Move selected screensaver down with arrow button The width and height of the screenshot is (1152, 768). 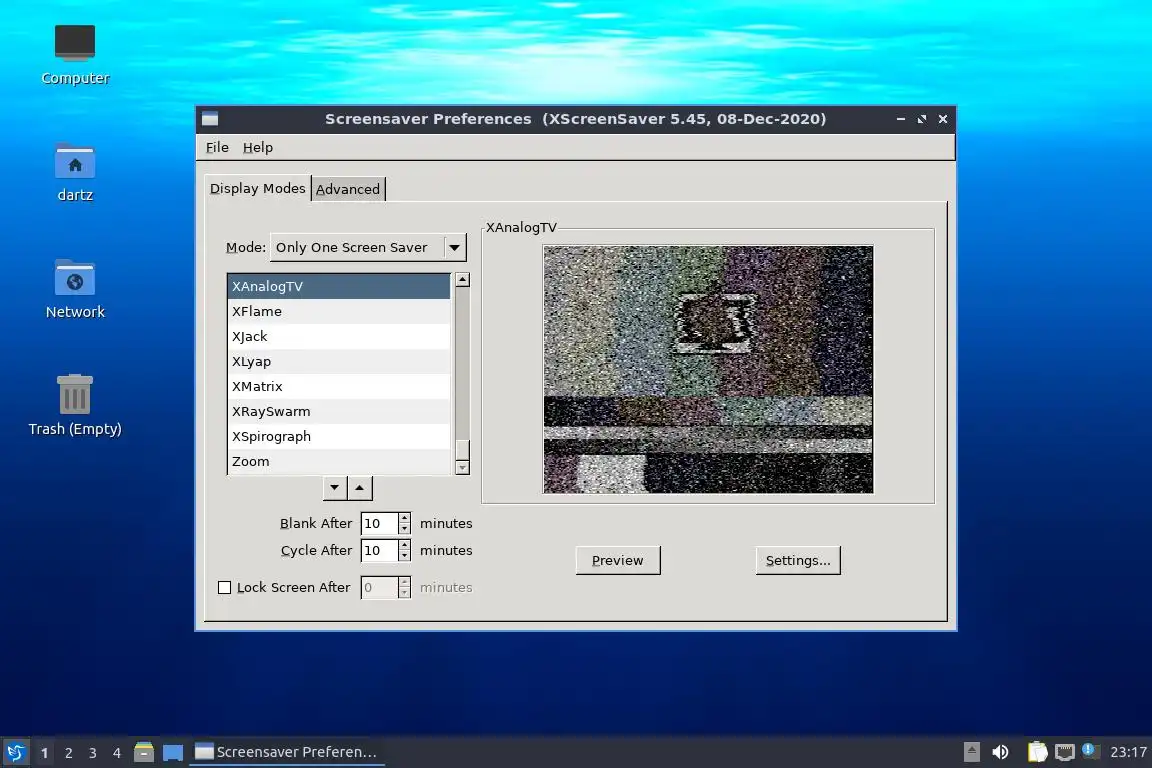335,487
